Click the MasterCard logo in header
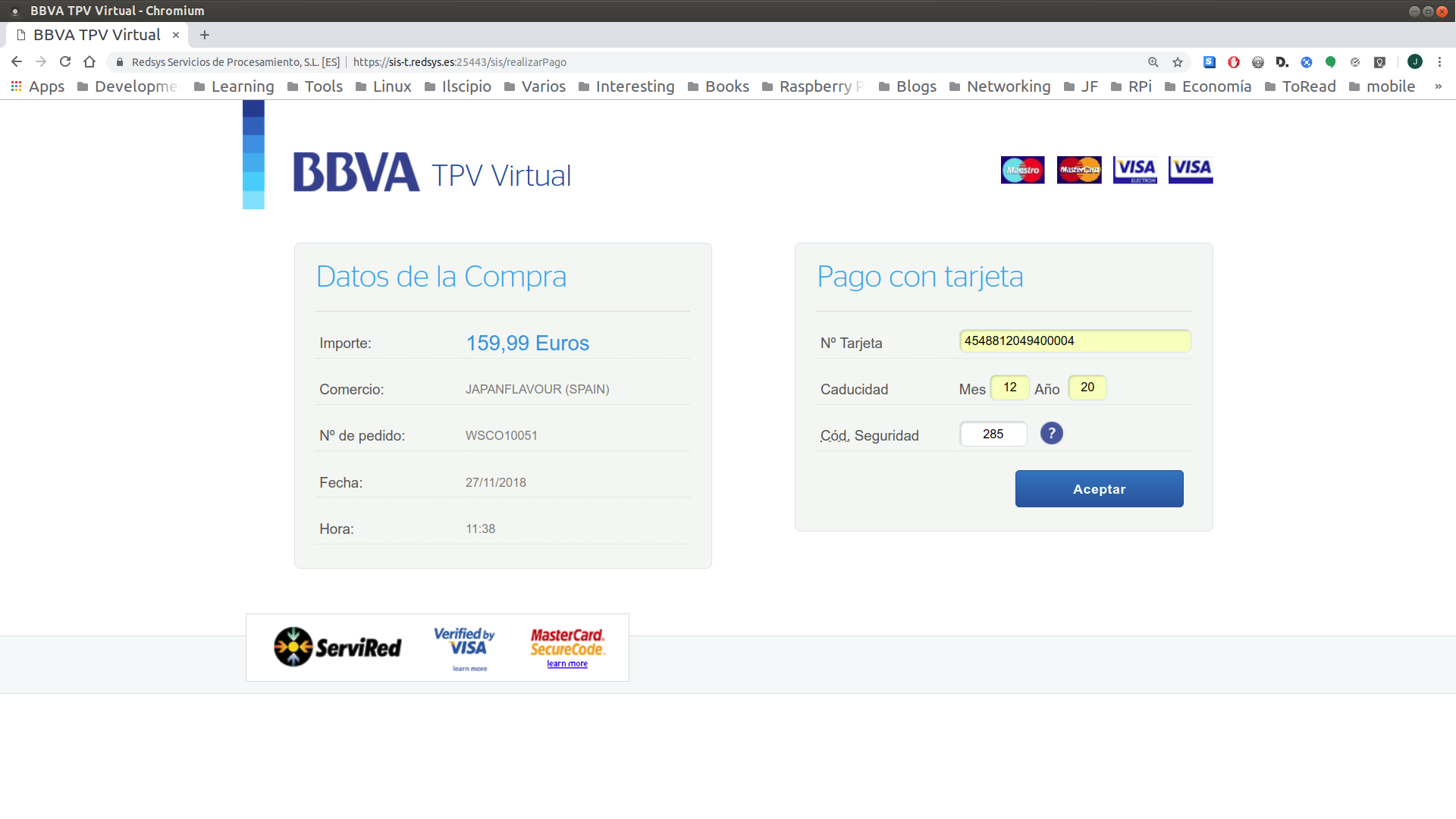Image resolution: width=1456 pixels, height=819 pixels. pyautogui.click(x=1078, y=170)
